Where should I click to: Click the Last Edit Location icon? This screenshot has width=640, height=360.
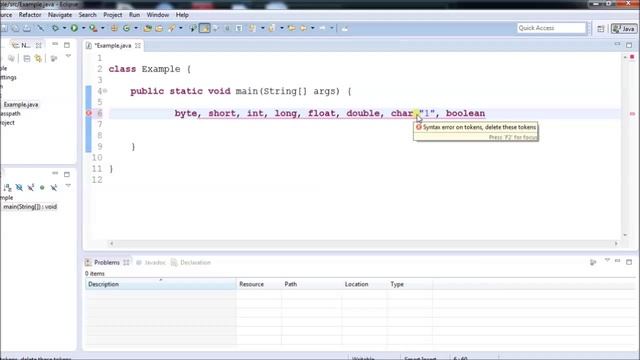click(291, 28)
